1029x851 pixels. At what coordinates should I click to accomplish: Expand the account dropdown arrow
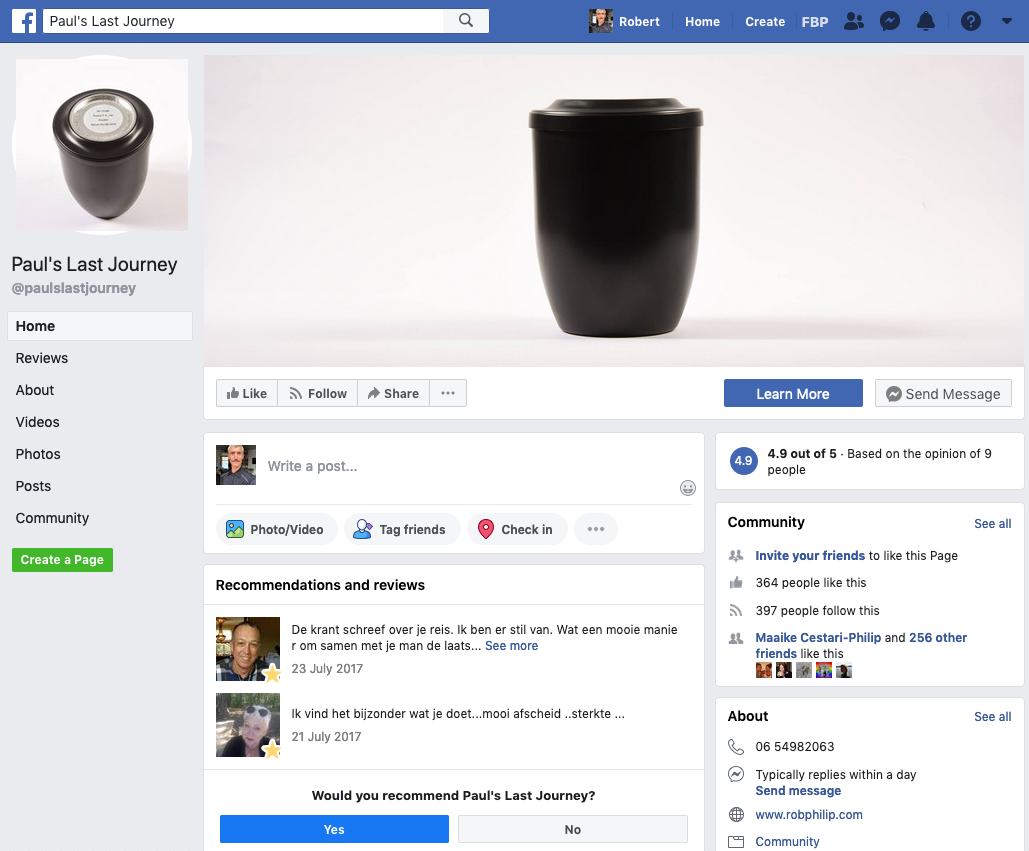1007,21
